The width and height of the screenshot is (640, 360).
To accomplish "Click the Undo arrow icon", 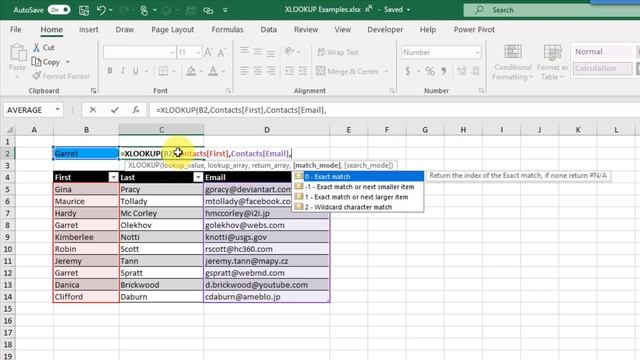I will pyautogui.click(x=101, y=10).
